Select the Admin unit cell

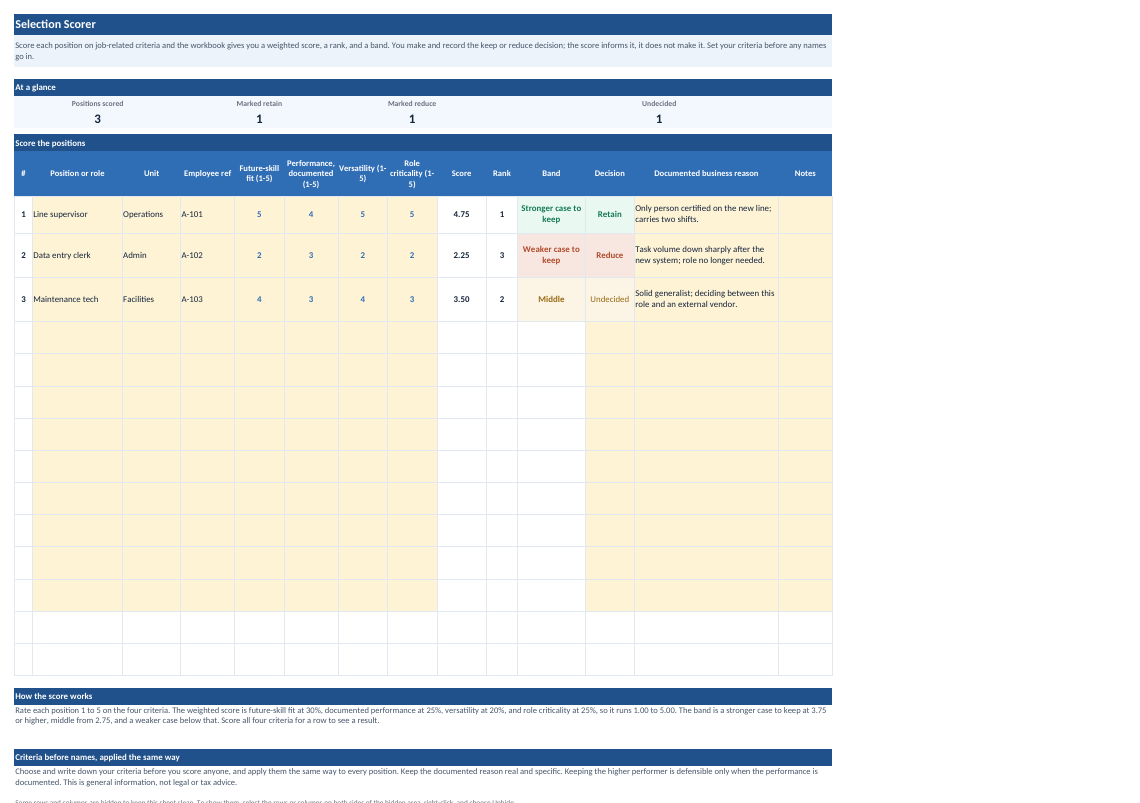tap(151, 255)
